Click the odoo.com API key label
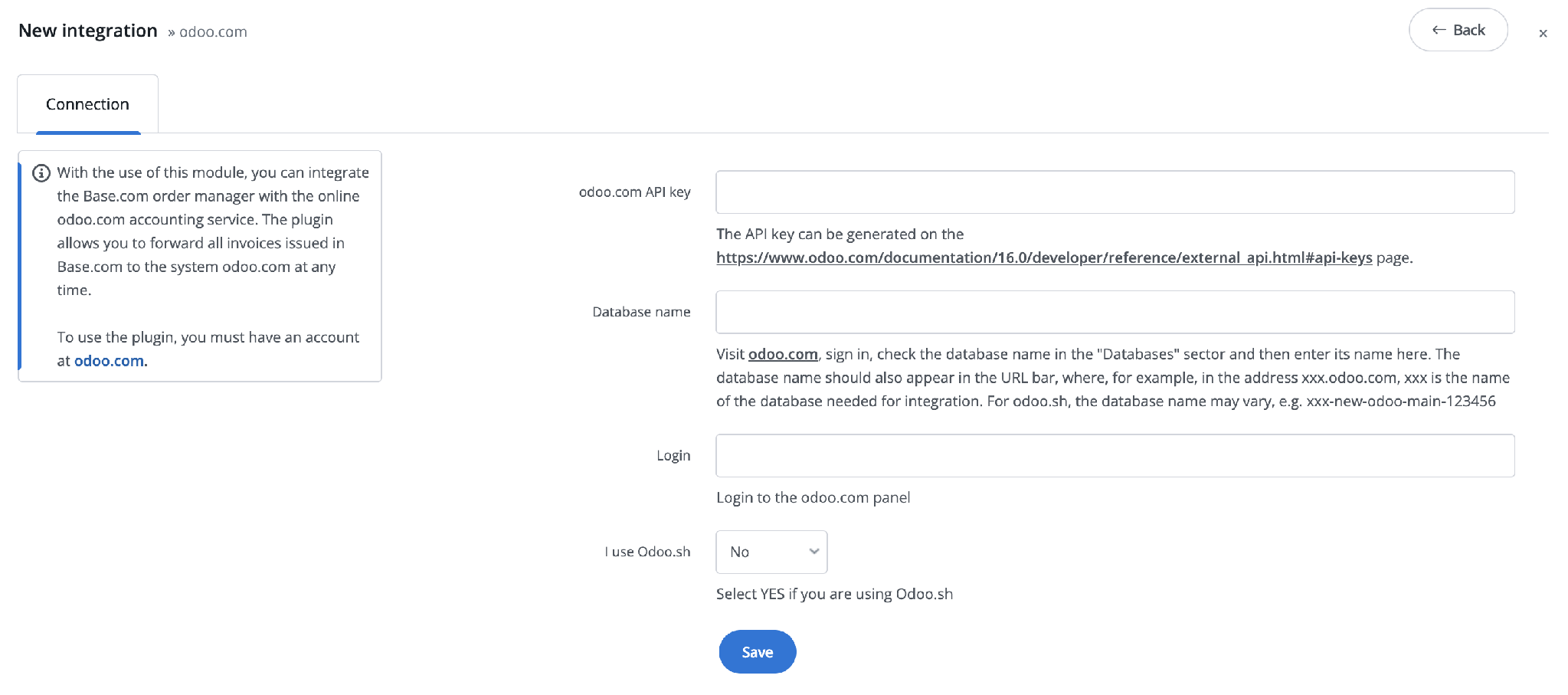Image resolution: width=1568 pixels, height=695 pixels. [634, 192]
